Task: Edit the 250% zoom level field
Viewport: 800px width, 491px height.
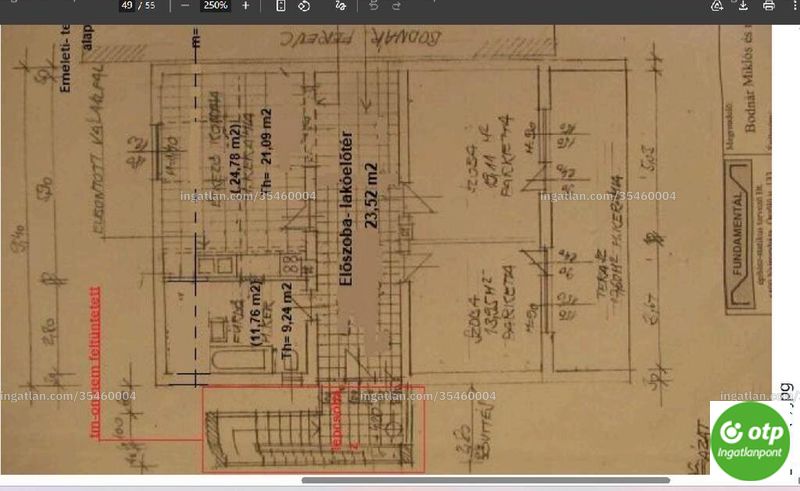Action: point(215,6)
